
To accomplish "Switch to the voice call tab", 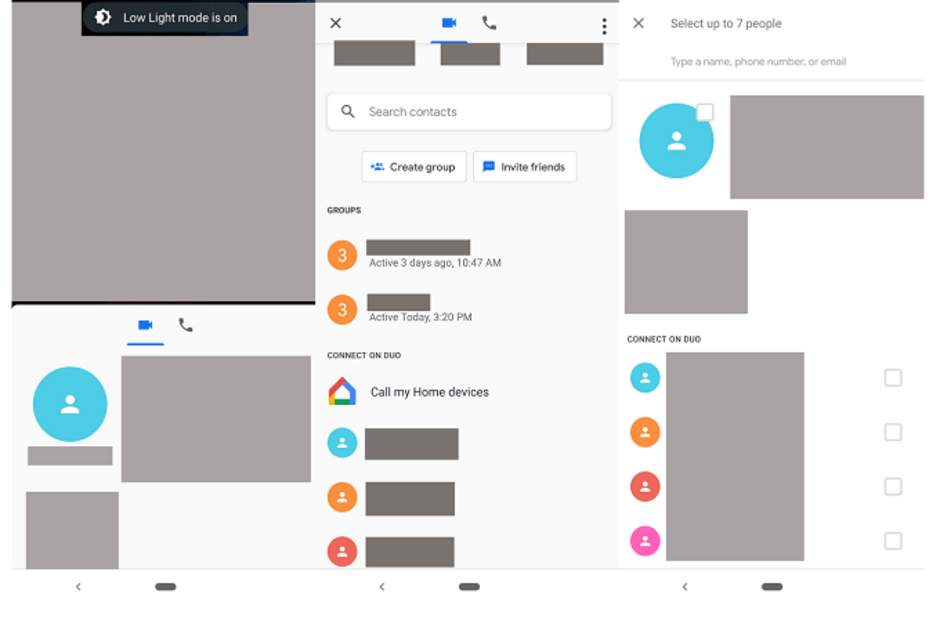I will [x=488, y=23].
